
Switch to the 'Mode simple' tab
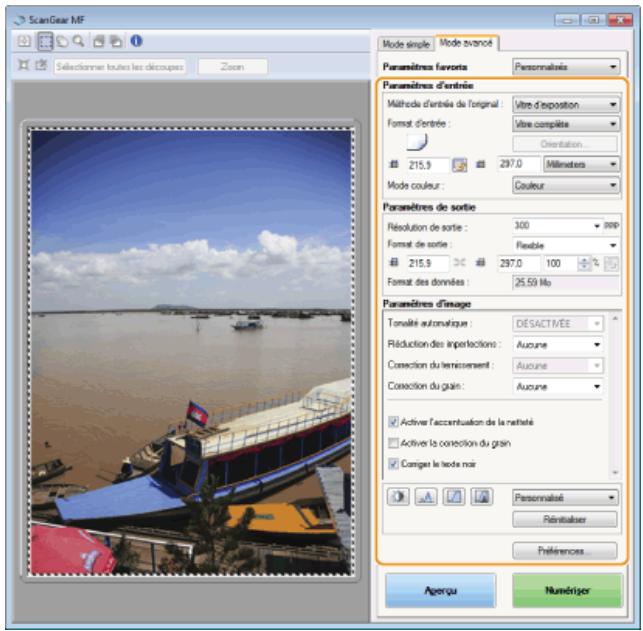(x=406, y=44)
